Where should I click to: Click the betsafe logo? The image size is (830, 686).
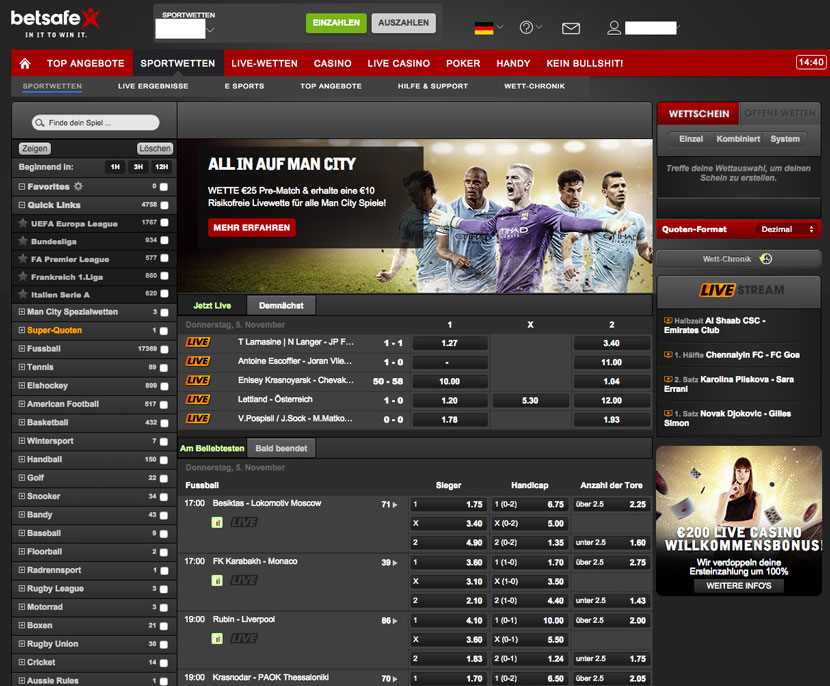click(x=56, y=23)
